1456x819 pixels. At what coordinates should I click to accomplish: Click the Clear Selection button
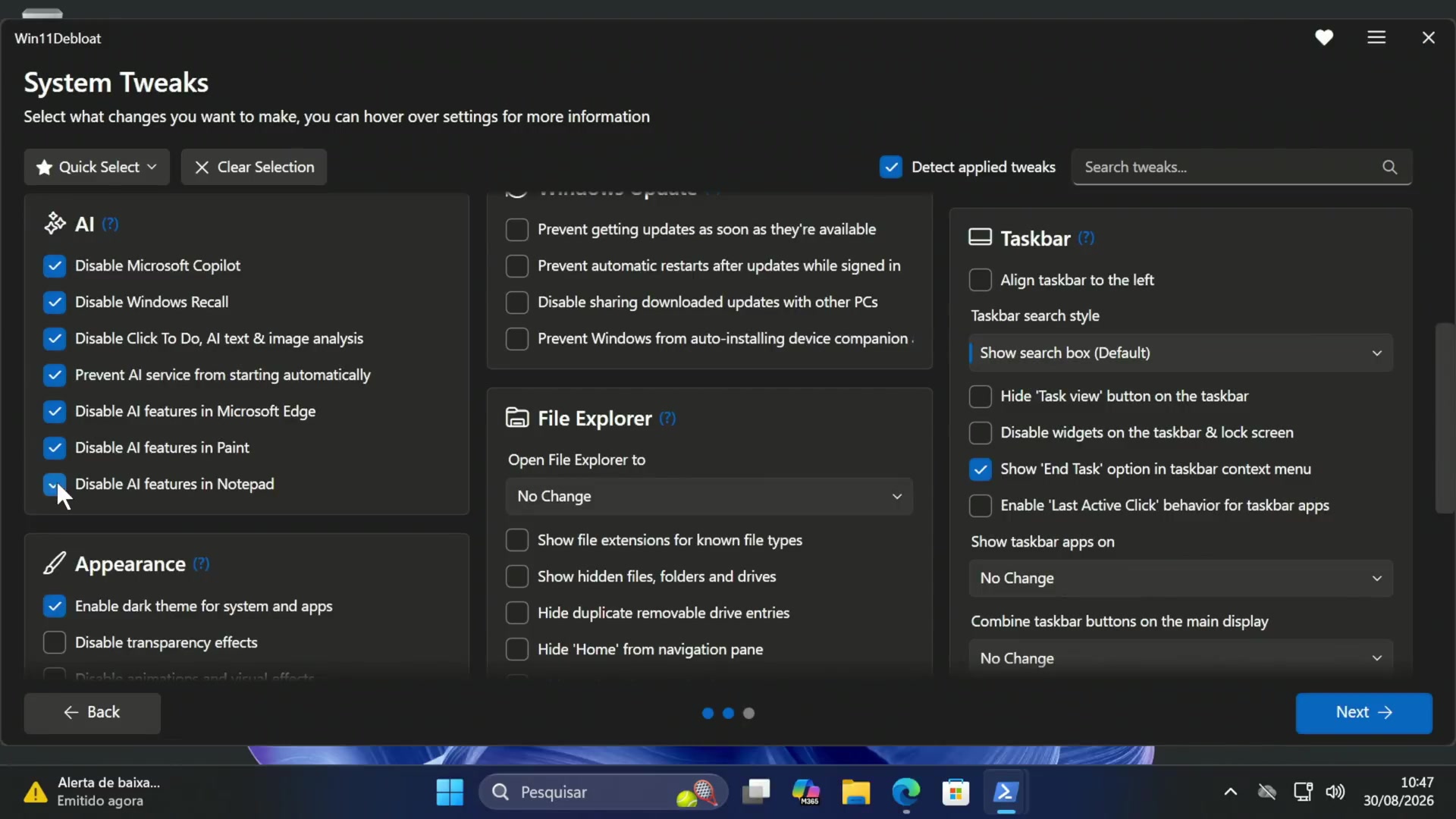(x=254, y=167)
